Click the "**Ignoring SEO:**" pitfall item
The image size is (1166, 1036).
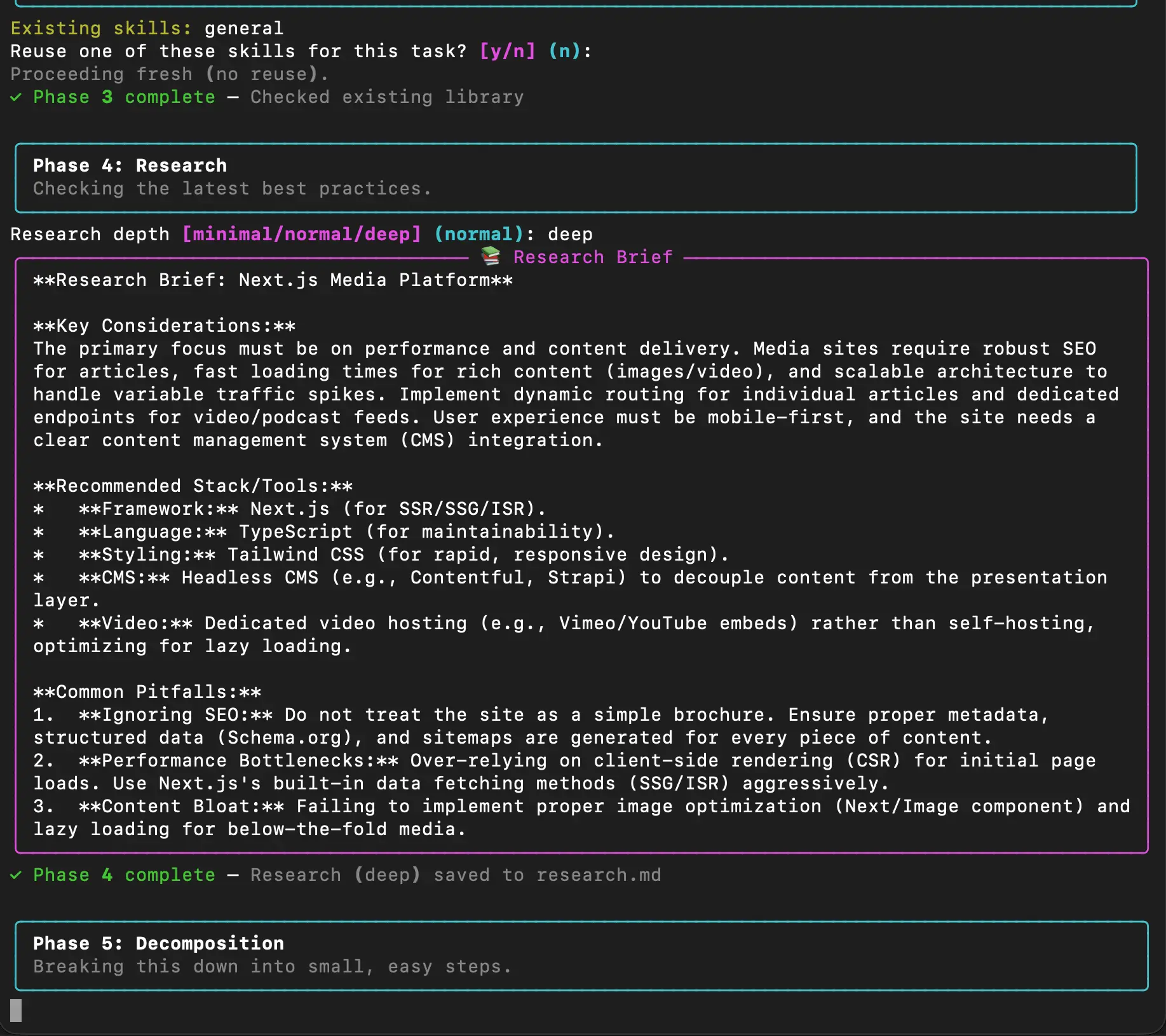tap(541, 726)
